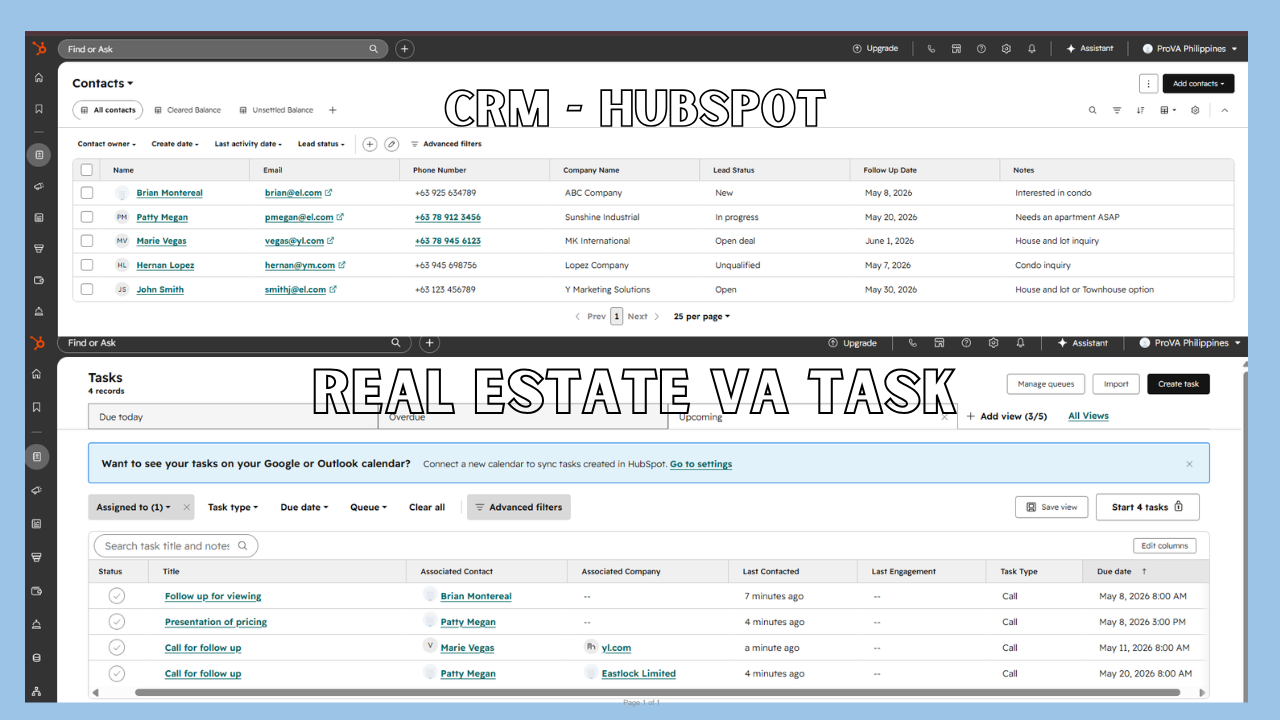Click the plus create button beside Contacts window search

point(404,48)
